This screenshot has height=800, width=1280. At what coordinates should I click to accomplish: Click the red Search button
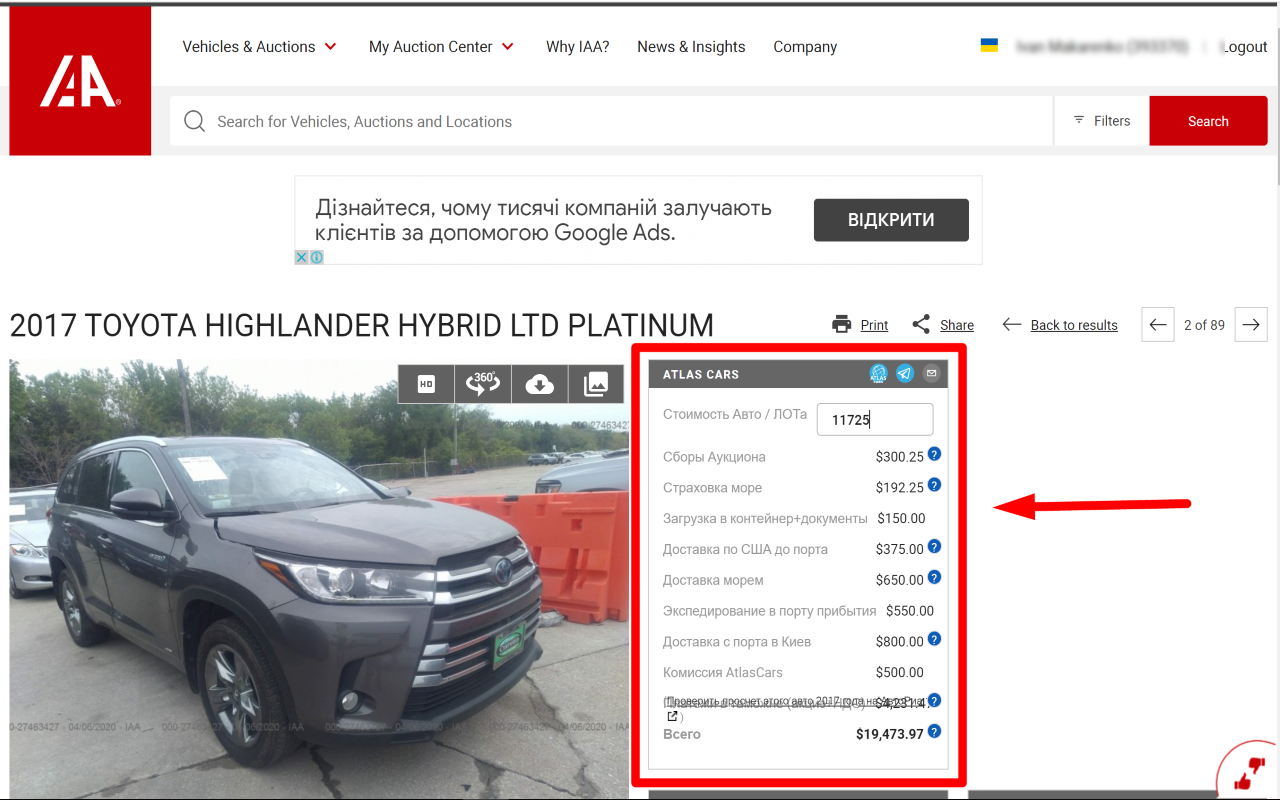click(1208, 121)
